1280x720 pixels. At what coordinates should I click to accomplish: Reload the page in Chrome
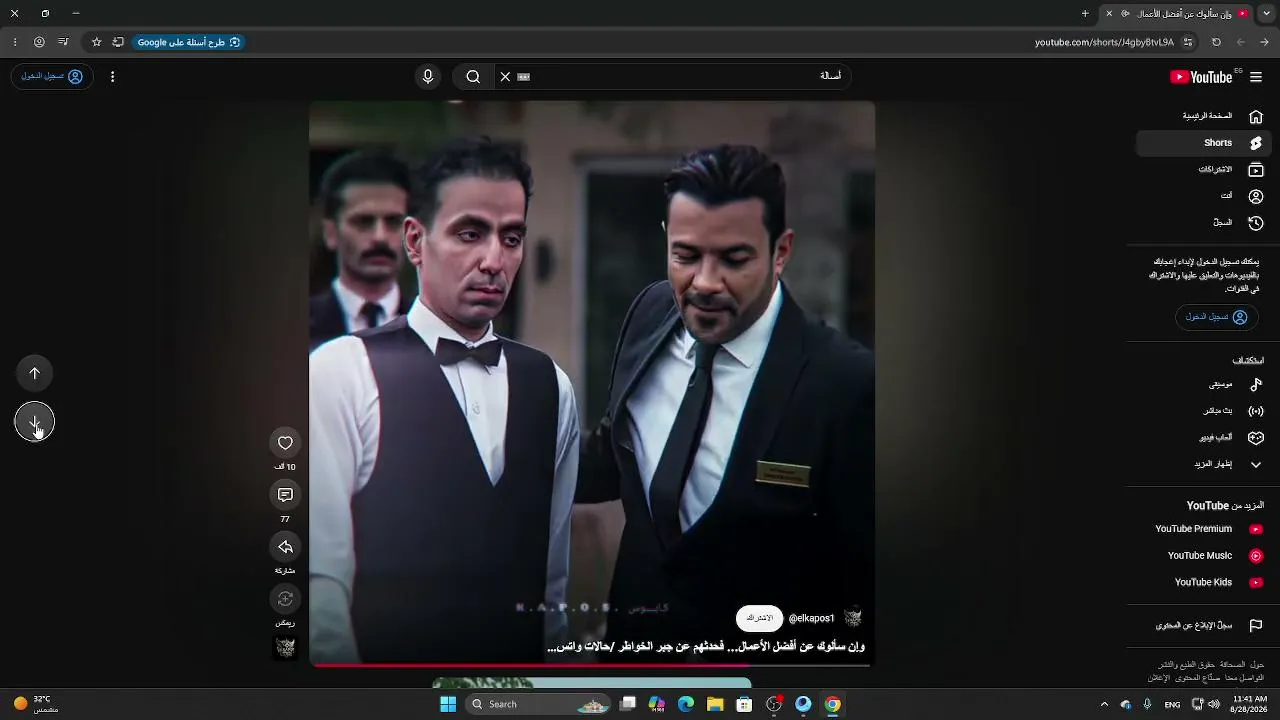click(x=1216, y=42)
